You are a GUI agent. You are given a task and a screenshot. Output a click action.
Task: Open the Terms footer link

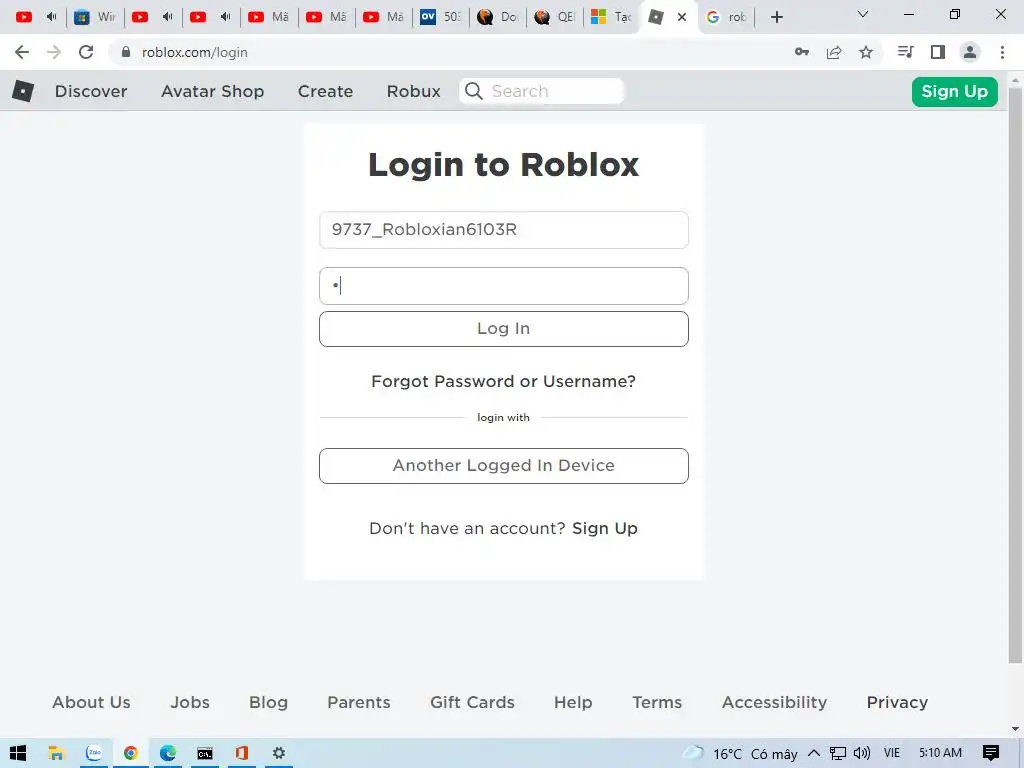click(x=657, y=702)
